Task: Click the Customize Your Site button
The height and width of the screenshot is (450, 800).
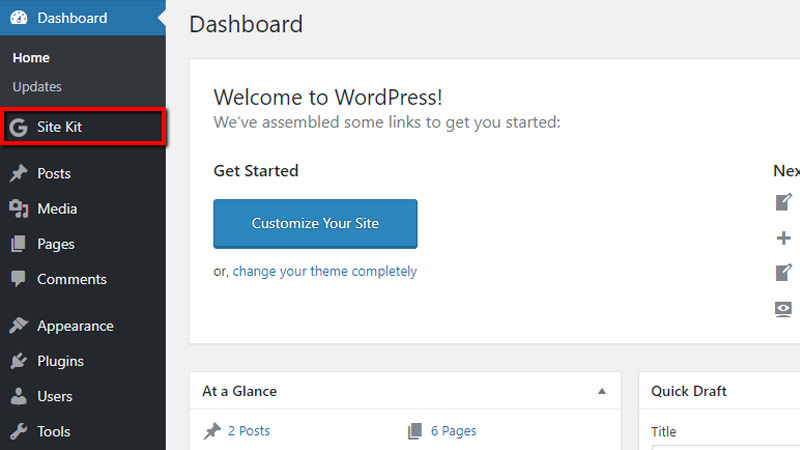Action: coord(315,223)
